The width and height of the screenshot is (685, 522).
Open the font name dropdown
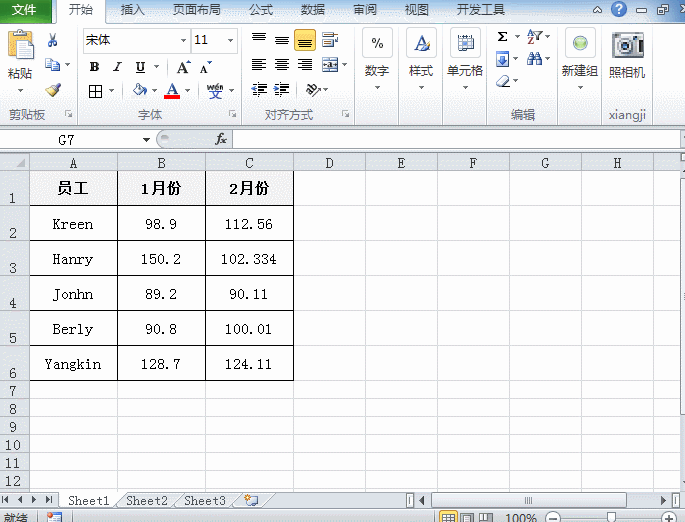click(x=183, y=40)
